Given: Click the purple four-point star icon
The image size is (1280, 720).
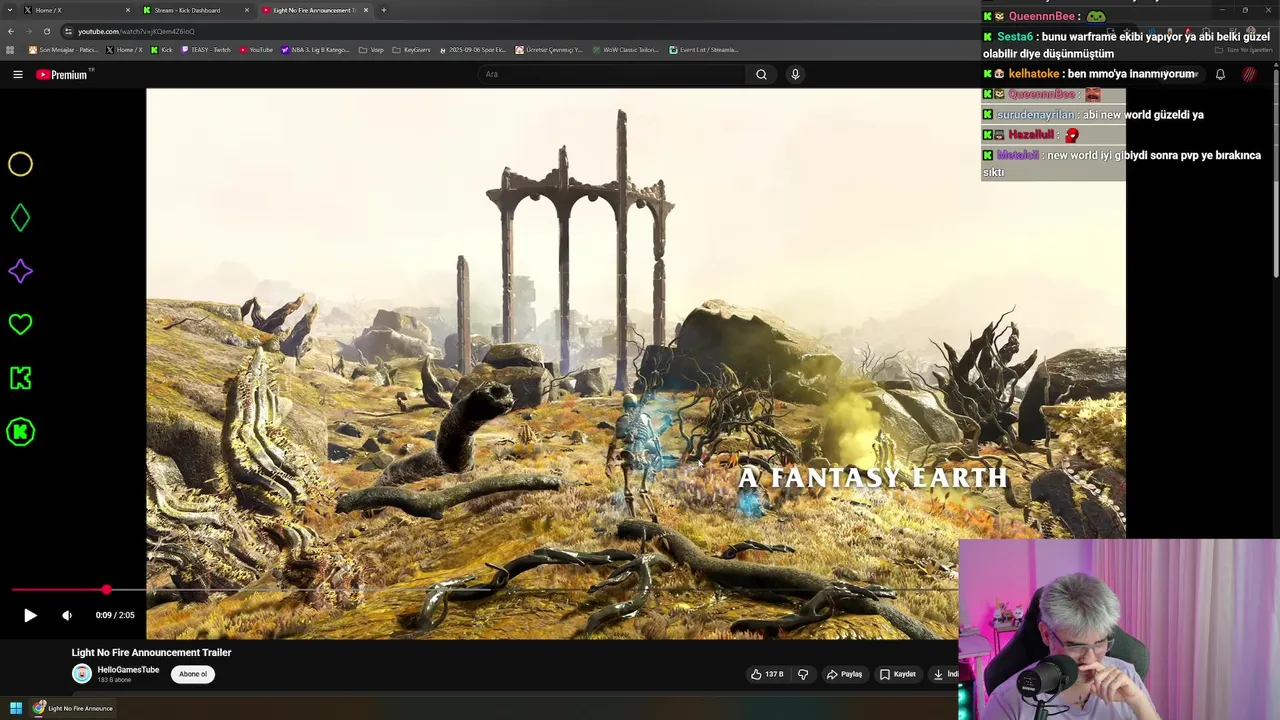Looking at the screenshot, I should tap(20, 271).
